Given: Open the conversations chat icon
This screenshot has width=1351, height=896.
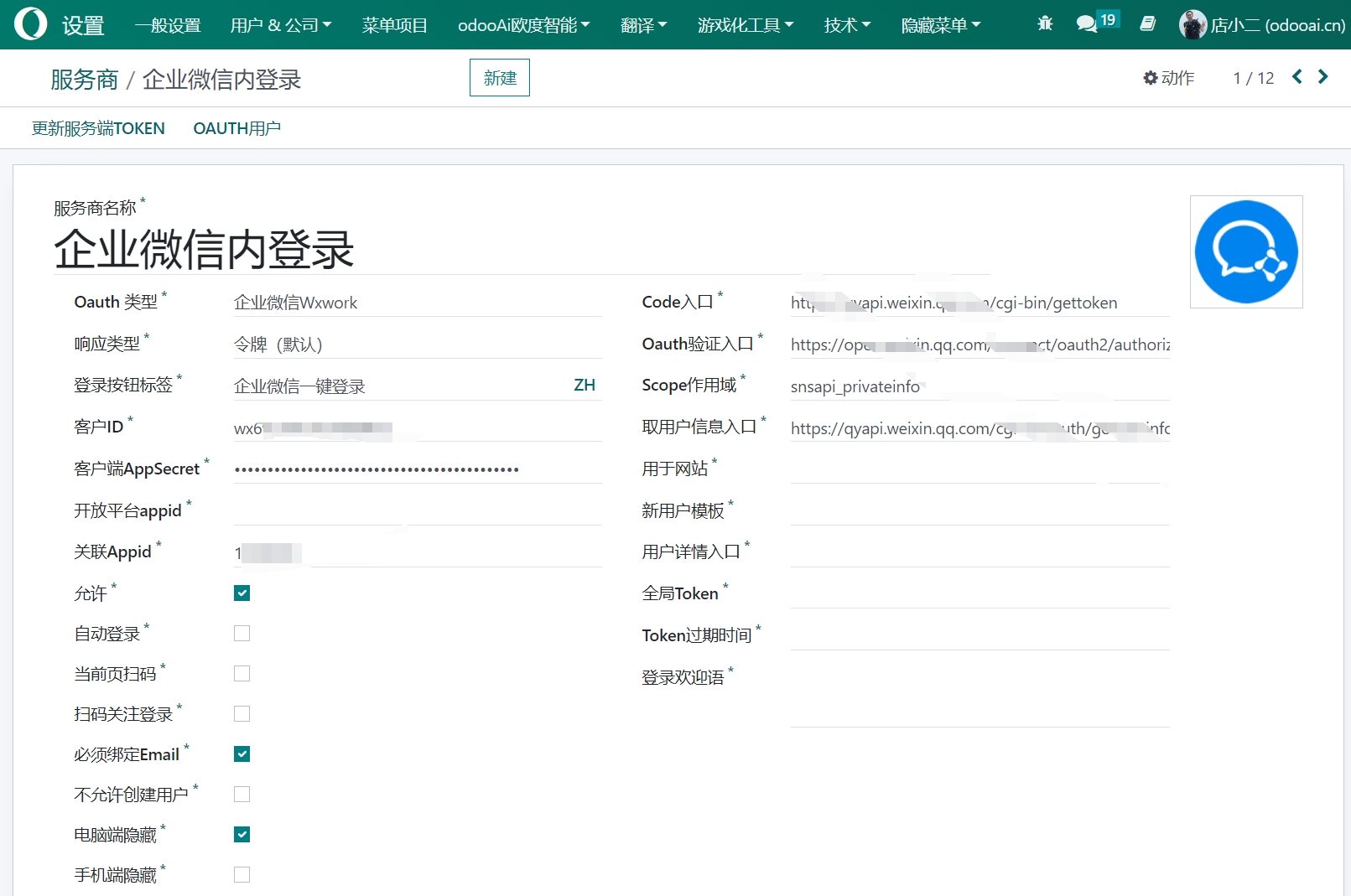Looking at the screenshot, I should 1087,23.
